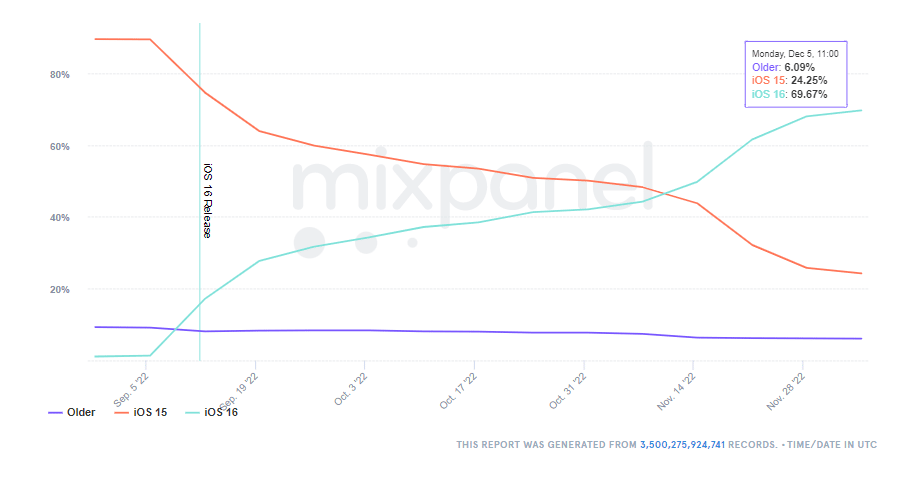Click the 20% y-axis label
This screenshot has width=905, height=482.
[59, 289]
